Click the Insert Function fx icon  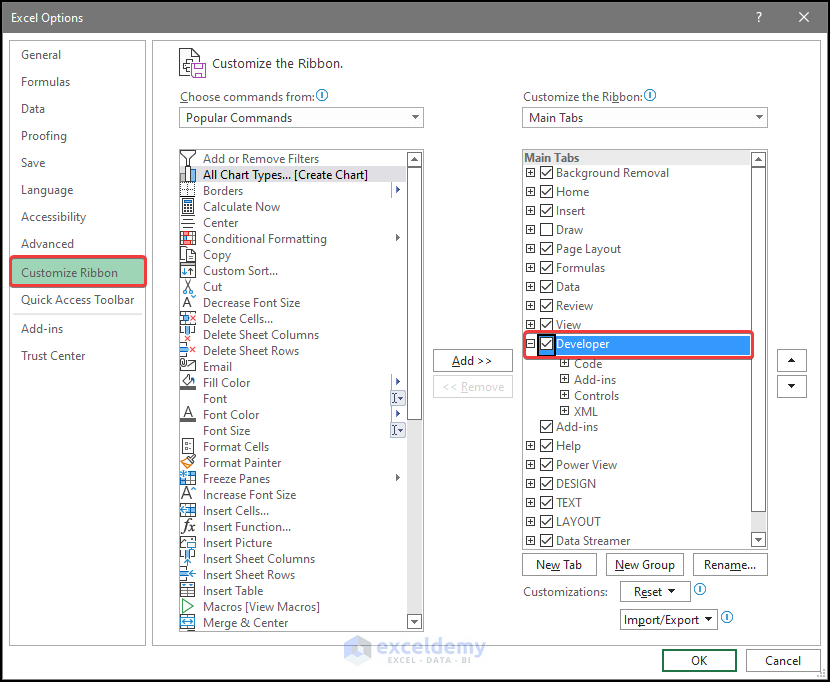tap(188, 526)
